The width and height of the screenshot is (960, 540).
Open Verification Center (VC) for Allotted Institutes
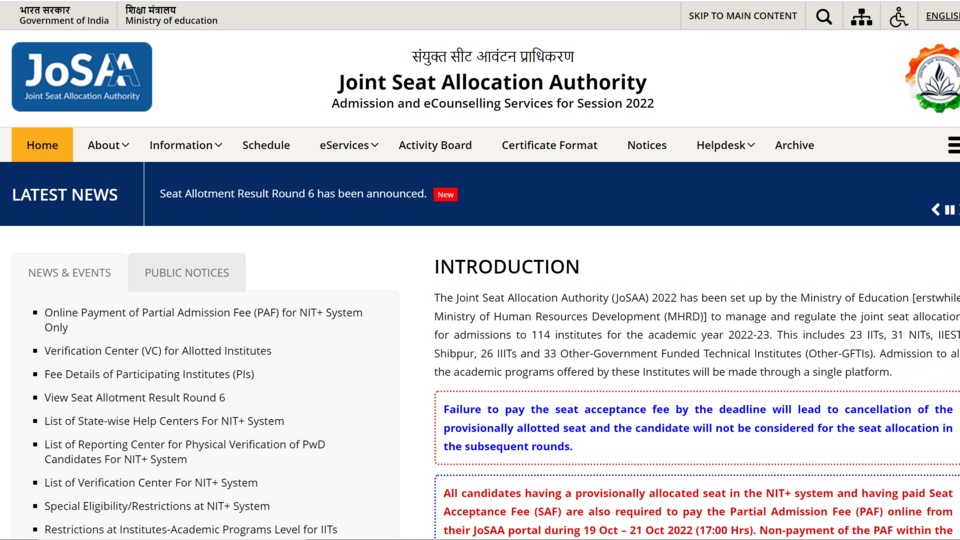tap(157, 351)
